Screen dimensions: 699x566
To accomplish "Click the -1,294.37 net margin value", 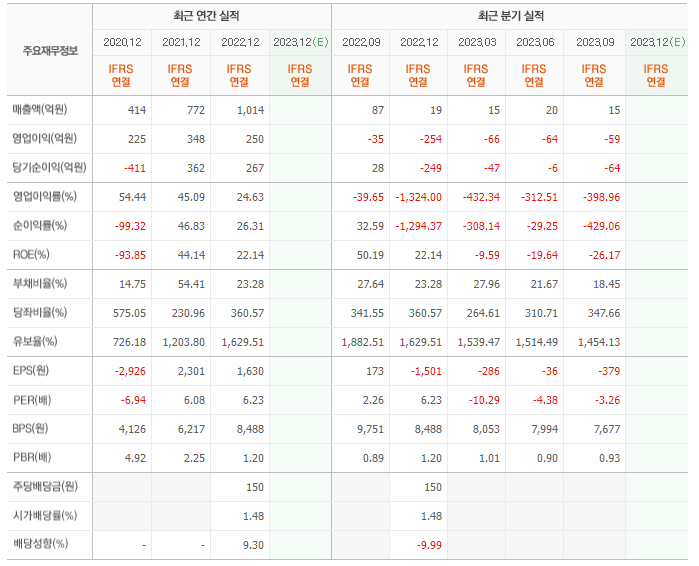I will (x=419, y=226).
